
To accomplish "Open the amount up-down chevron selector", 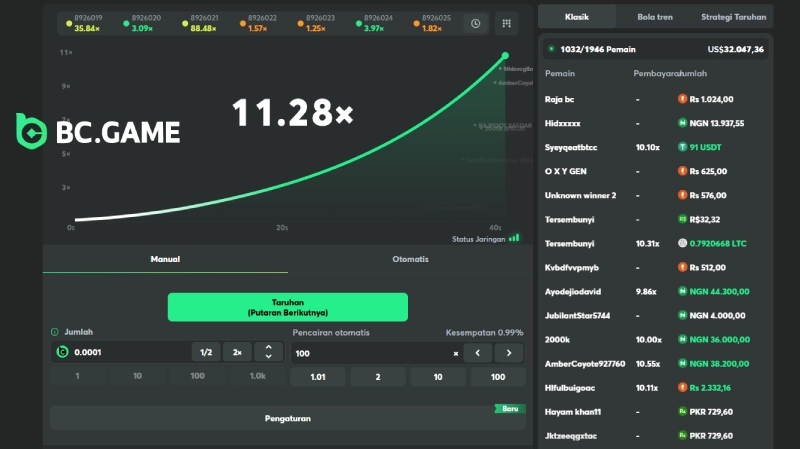I will pos(268,352).
